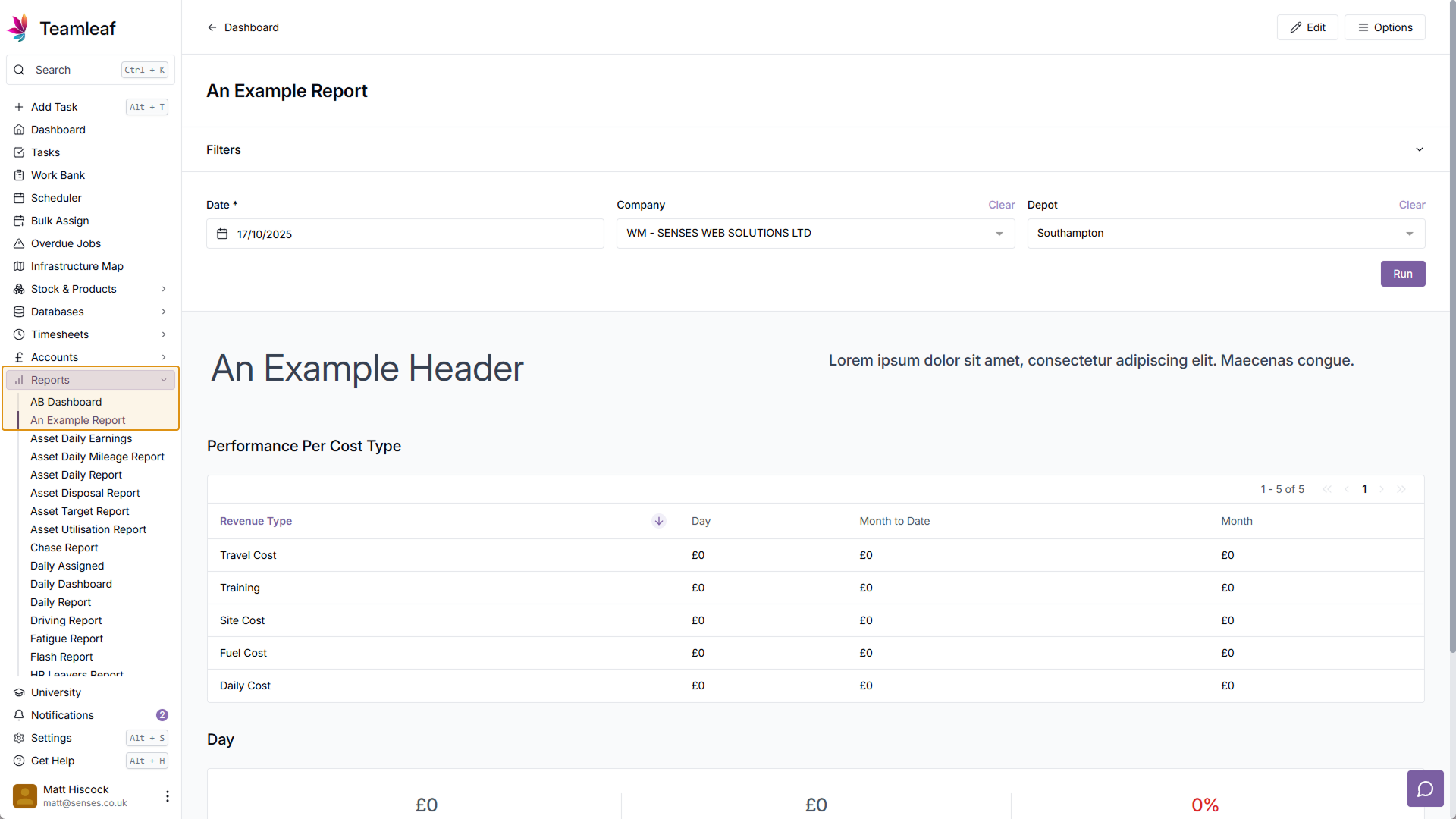Go to Scheduler in sidebar
This screenshot has width=1456, height=819.
(56, 198)
